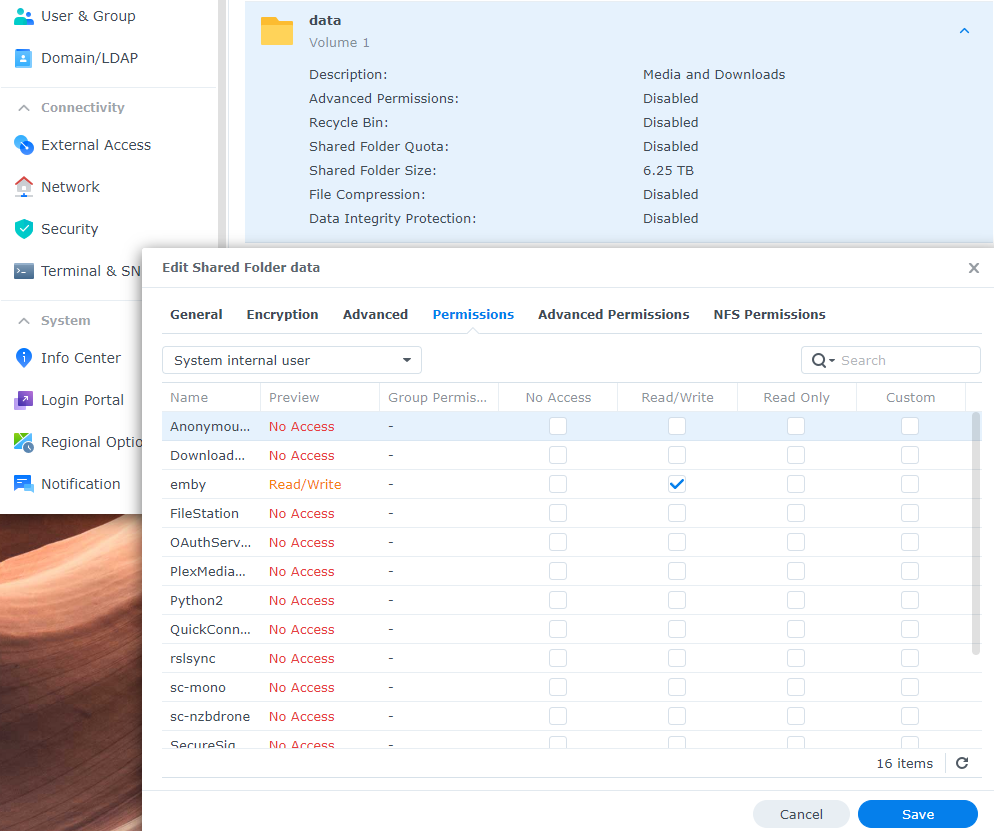Switch to Advanced Permissions tab
This screenshot has height=831, width=994.
point(613,314)
